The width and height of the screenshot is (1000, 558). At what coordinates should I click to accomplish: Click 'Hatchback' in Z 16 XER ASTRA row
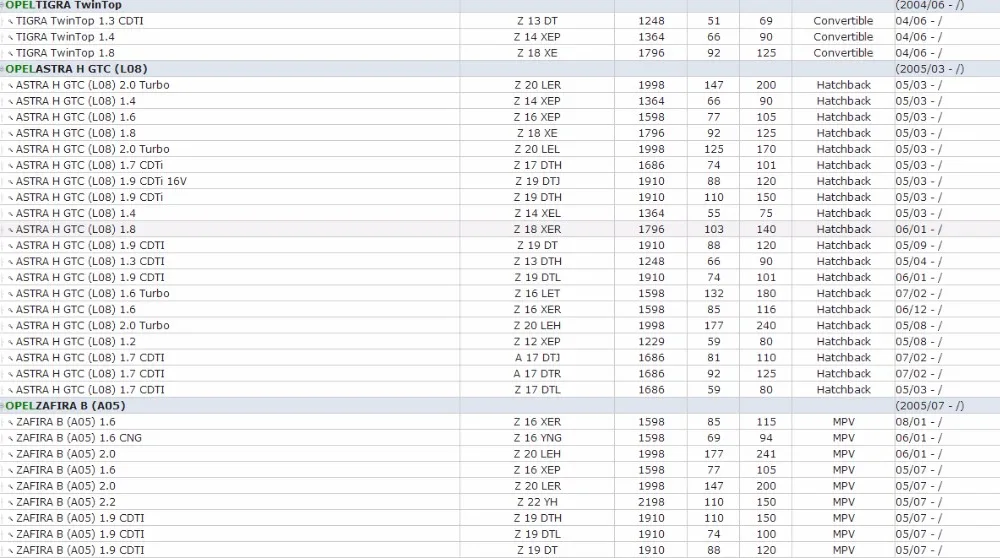pos(843,309)
